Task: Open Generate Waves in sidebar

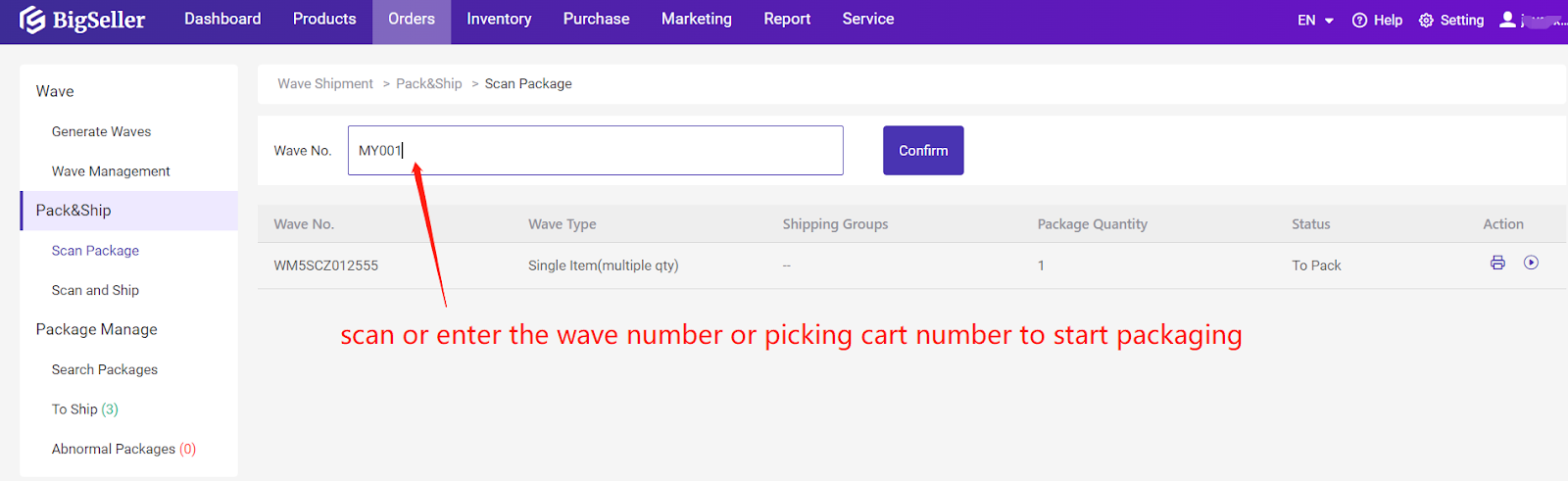Action: coord(101,131)
